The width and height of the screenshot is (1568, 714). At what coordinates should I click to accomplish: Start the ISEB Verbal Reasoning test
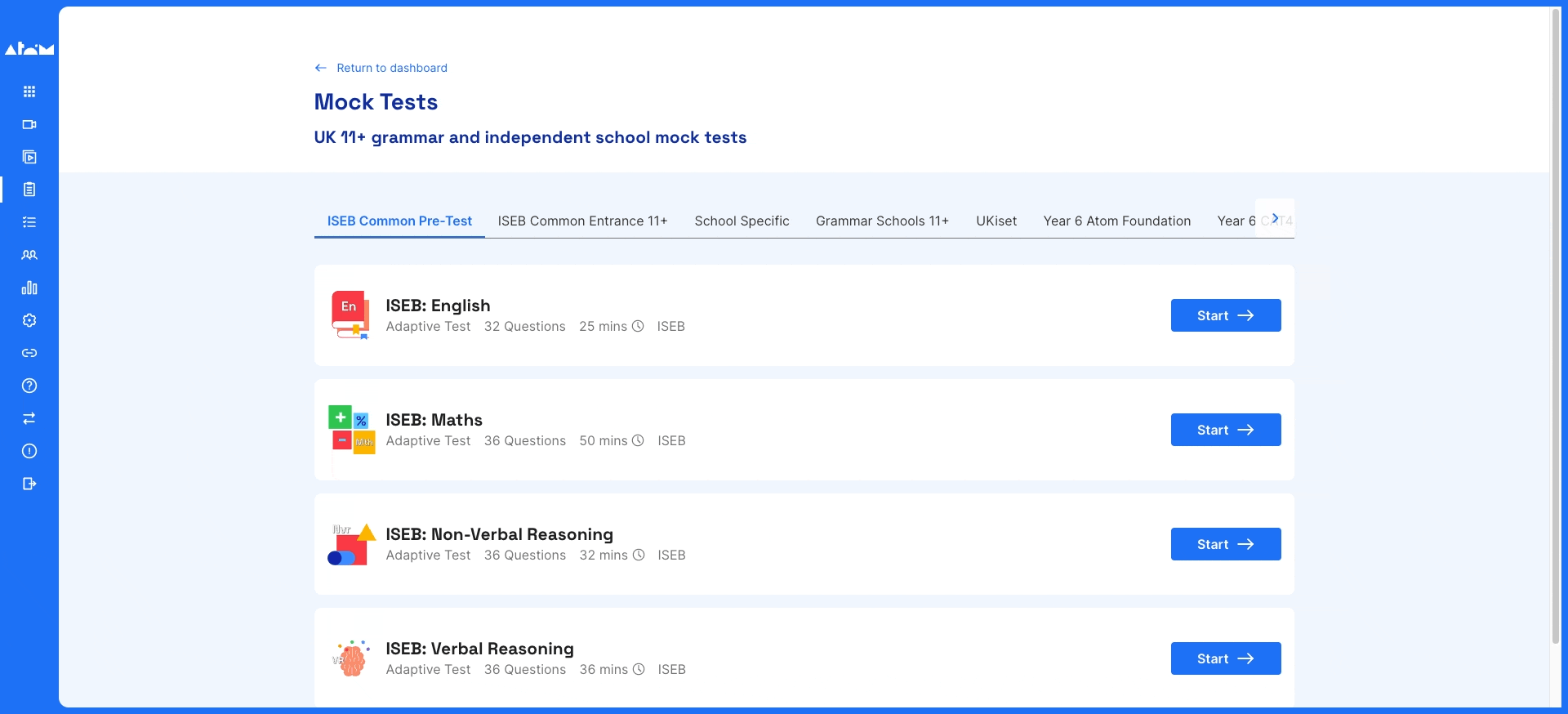pos(1226,658)
